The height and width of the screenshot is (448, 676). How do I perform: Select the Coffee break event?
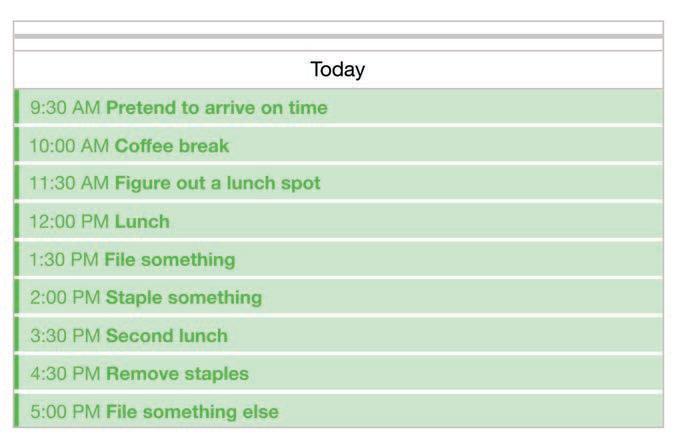point(172,146)
